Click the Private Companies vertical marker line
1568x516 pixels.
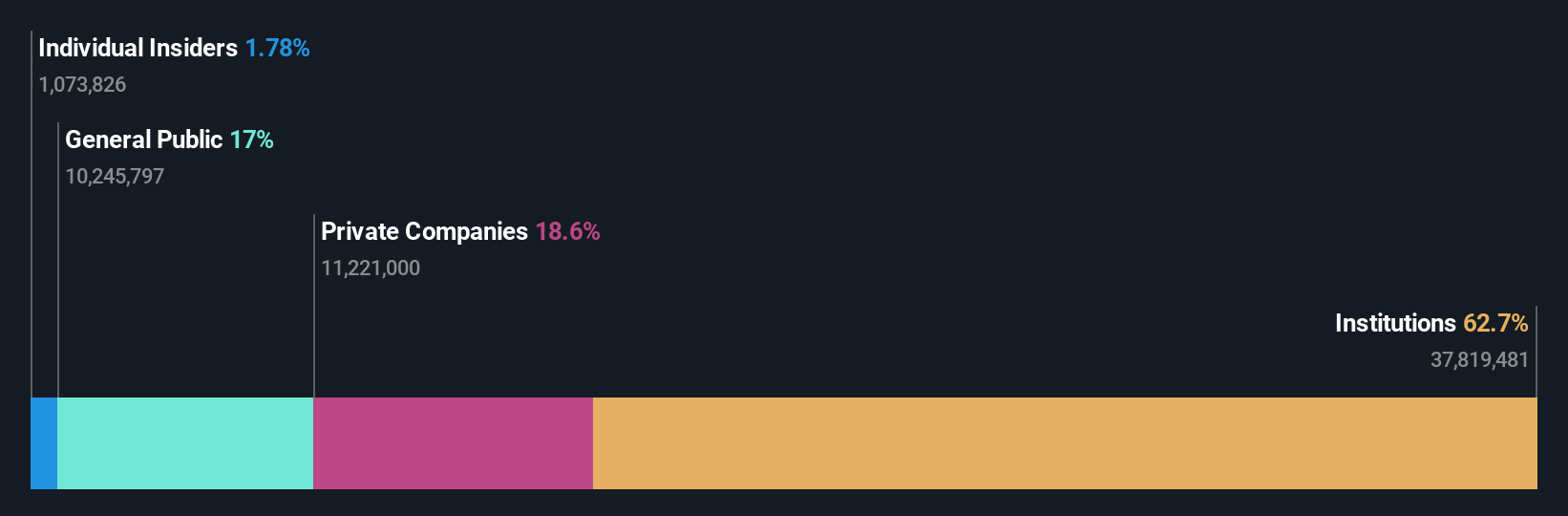[x=314, y=306]
